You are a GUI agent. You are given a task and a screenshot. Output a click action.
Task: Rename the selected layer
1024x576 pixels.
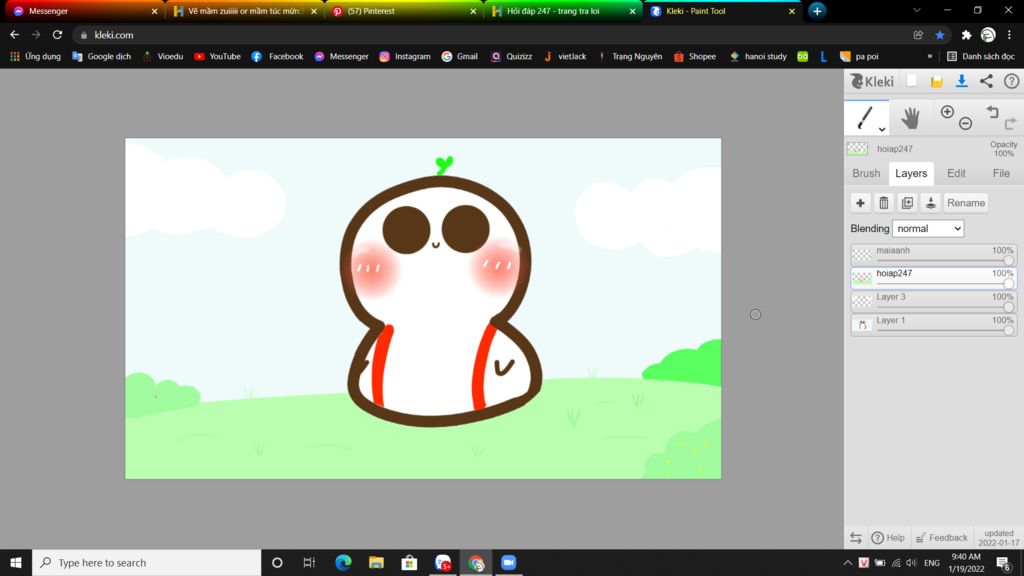coord(965,203)
